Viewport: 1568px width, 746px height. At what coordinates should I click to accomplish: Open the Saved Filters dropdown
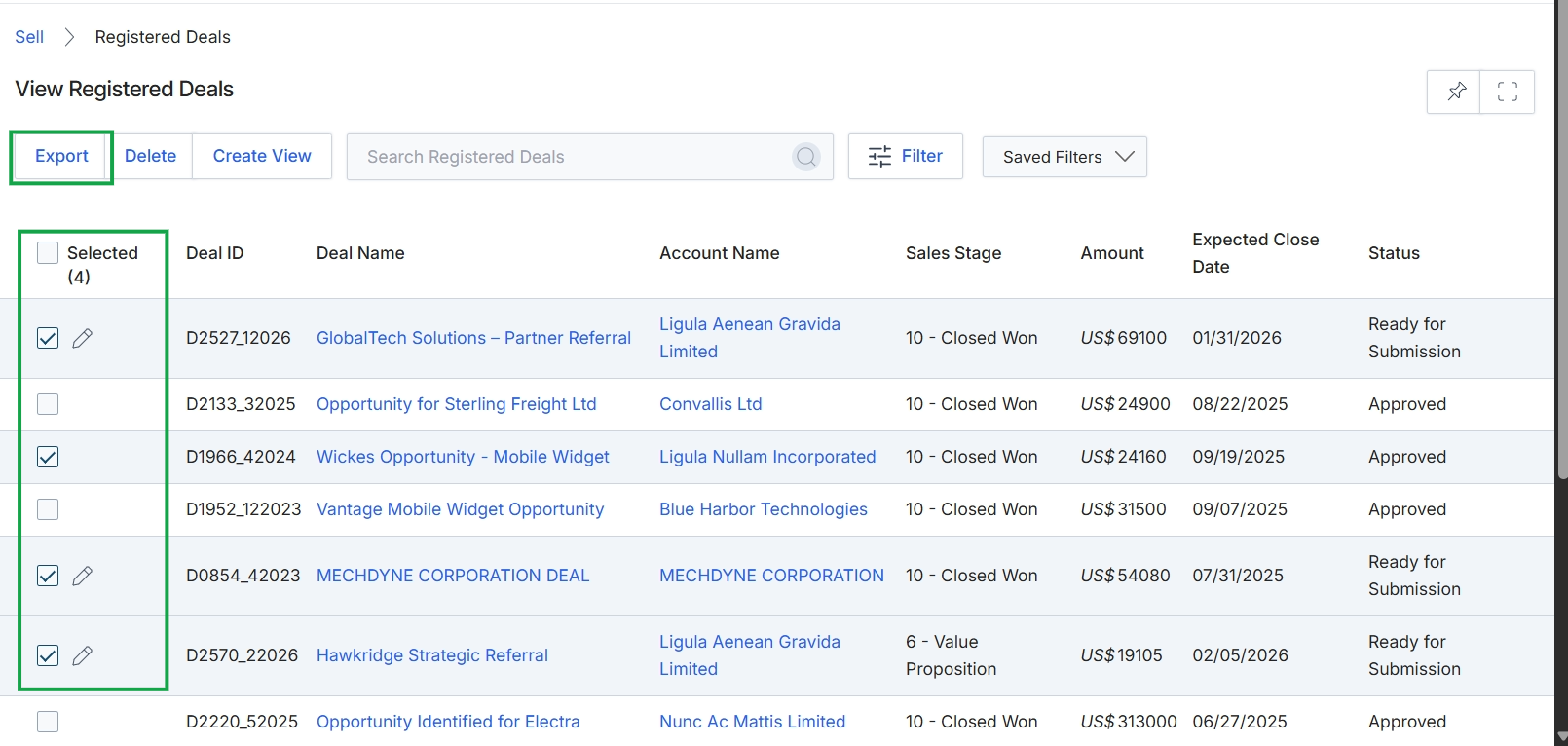click(1064, 157)
